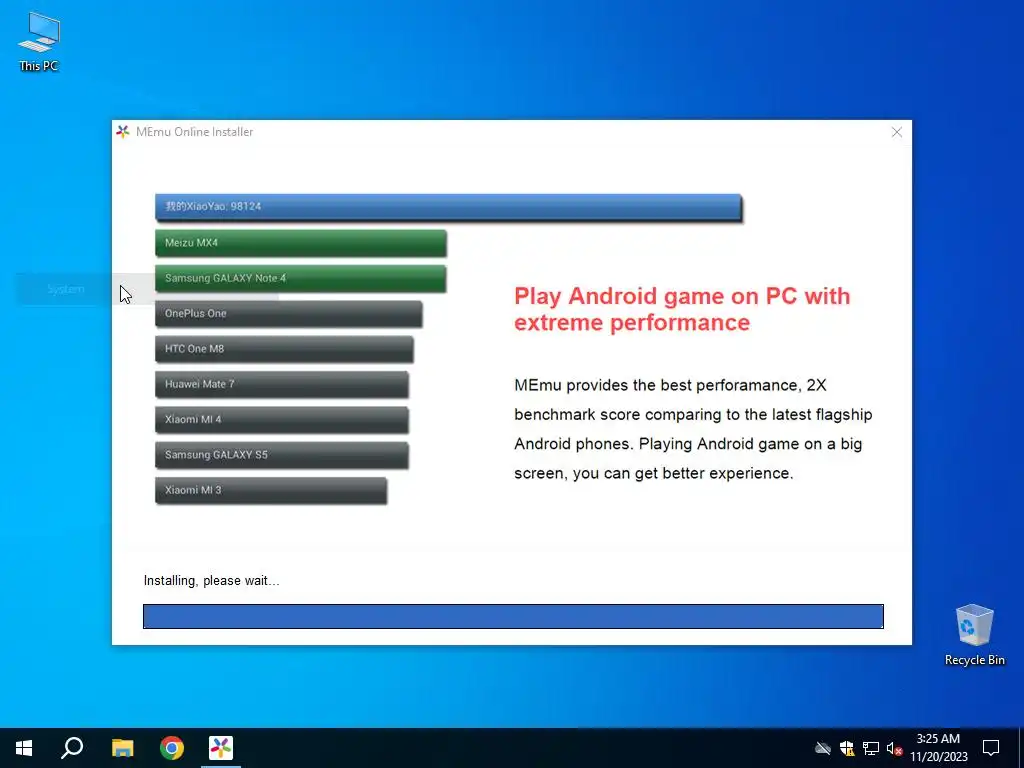1024x768 pixels.
Task: Open Windows Security tray icon
Action: pyautogui.click(x=847, y=748)
